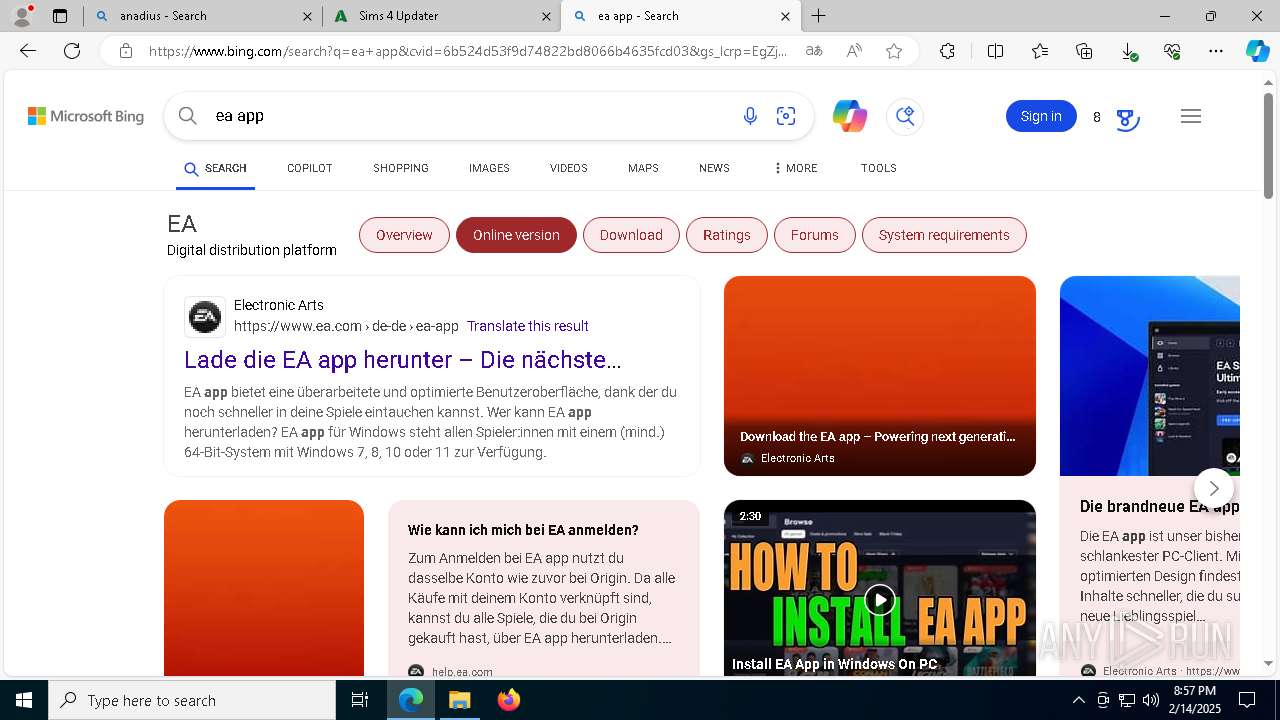This screenshot has height=720, width=1280.
Task: Open the Favorites list
Action: pos(1040,51)
